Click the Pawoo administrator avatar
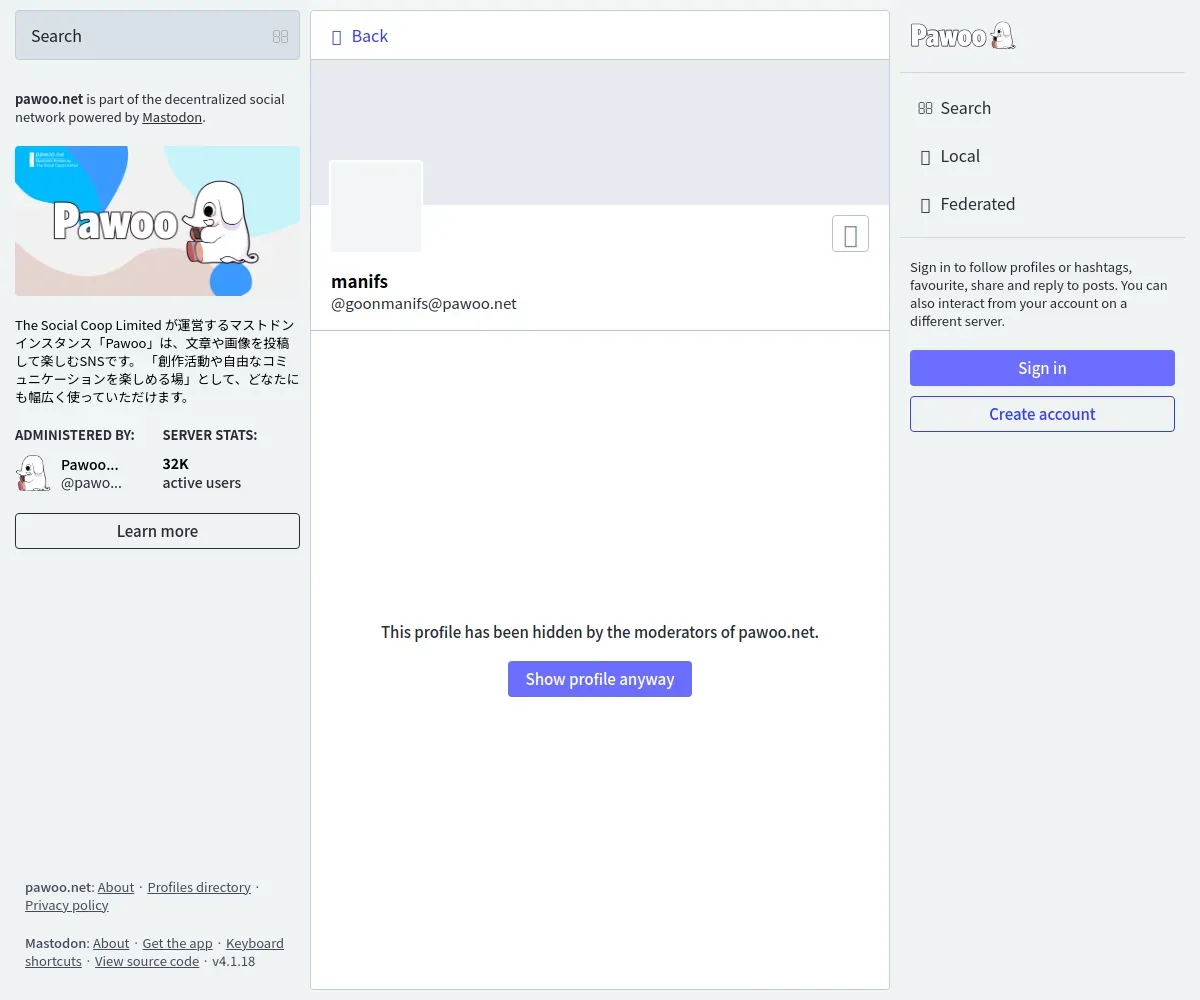 33,473
